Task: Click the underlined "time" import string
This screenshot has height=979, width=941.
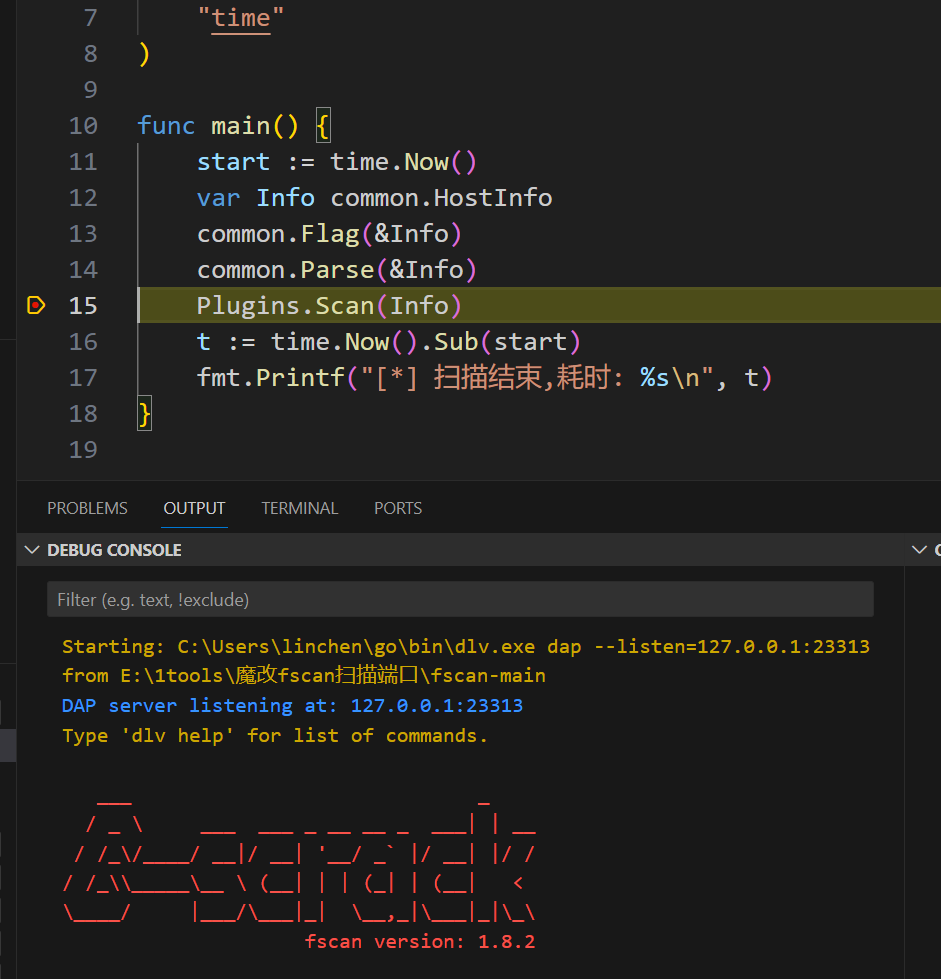Action: click(240, 18)
